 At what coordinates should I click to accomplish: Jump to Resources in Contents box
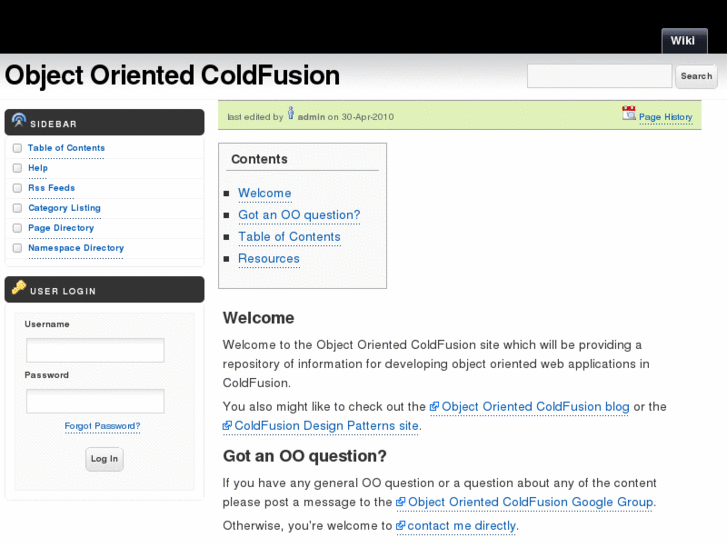pos(269,258)
